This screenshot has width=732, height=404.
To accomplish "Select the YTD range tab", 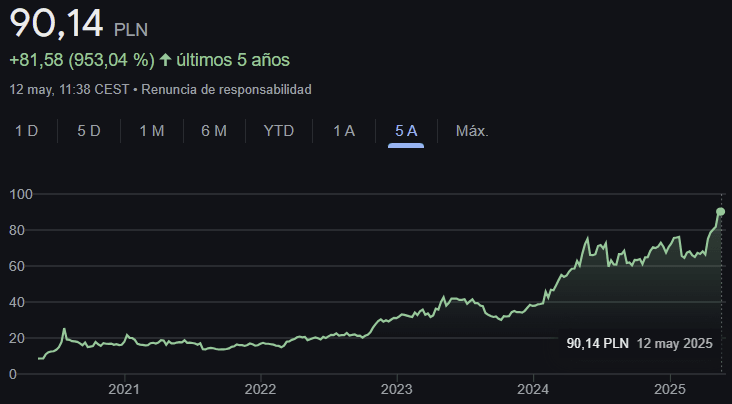I will tap(278, 131).
